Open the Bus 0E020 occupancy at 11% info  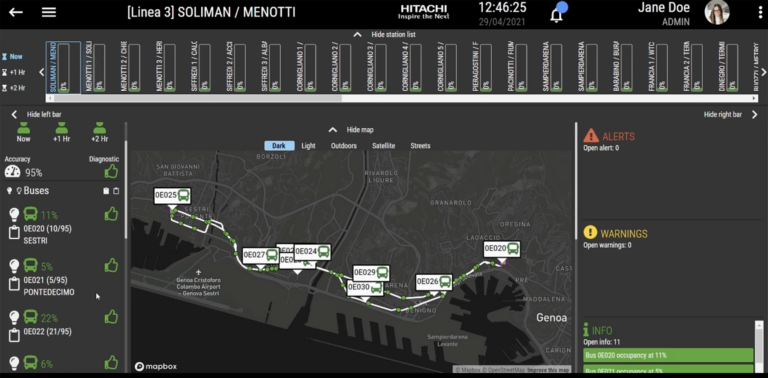tap(668, 355)
